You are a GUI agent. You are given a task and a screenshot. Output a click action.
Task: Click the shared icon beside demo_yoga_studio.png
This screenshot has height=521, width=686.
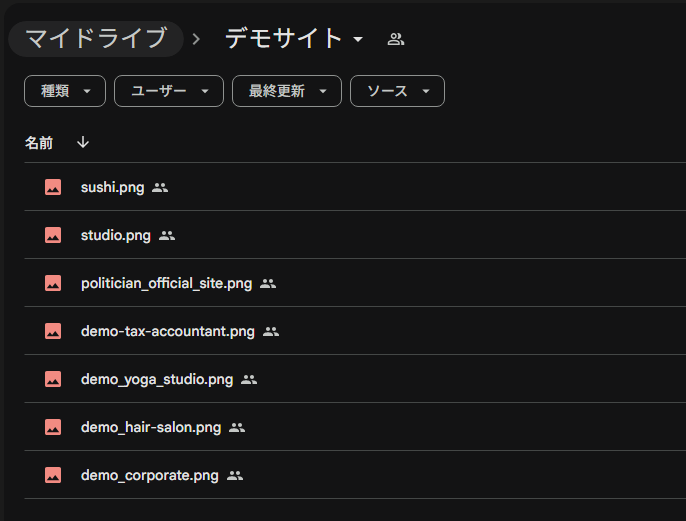249,379
